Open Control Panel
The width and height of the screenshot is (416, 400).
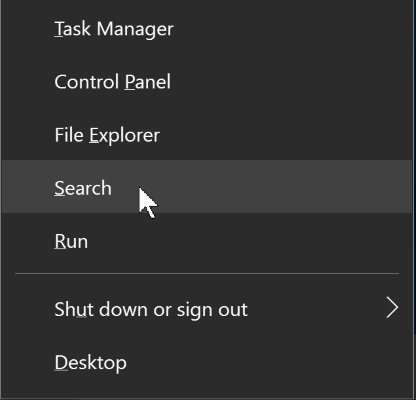pos(207,82)
